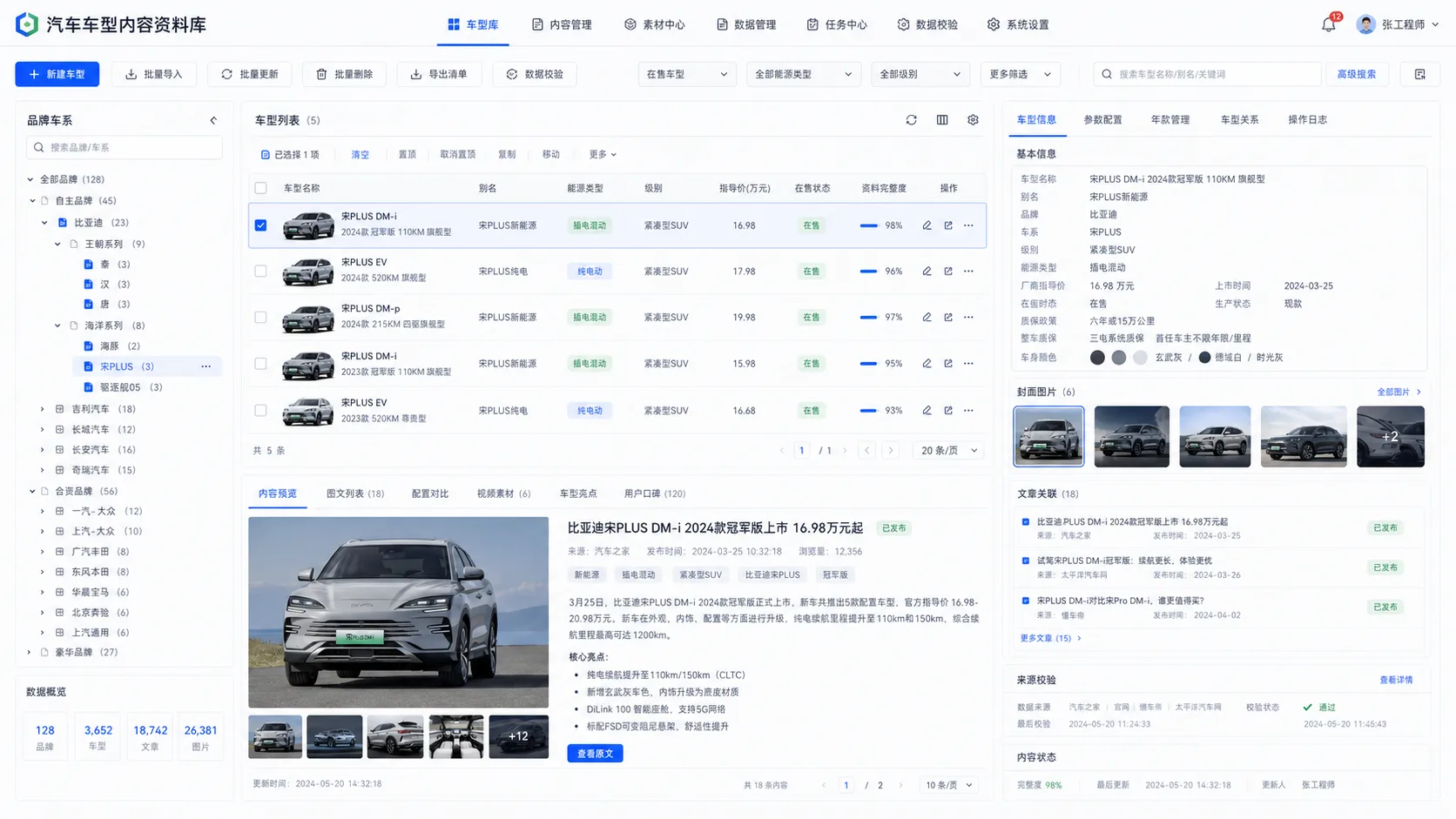The image size is (1456, 819).
Task: Open list settings gear icon
Action: click(x=973, y=120)
